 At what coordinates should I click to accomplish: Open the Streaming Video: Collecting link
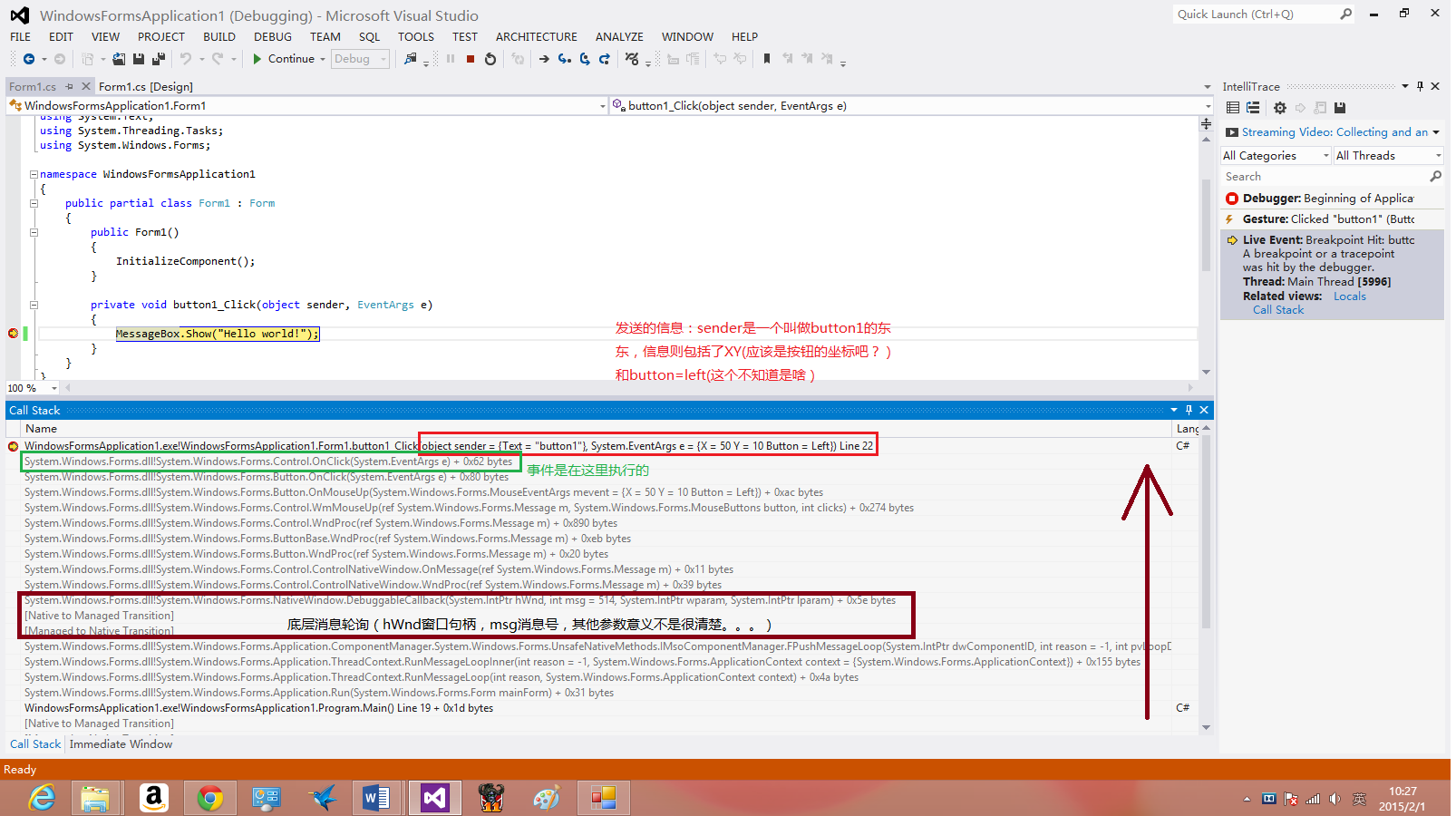[1335, 132]
